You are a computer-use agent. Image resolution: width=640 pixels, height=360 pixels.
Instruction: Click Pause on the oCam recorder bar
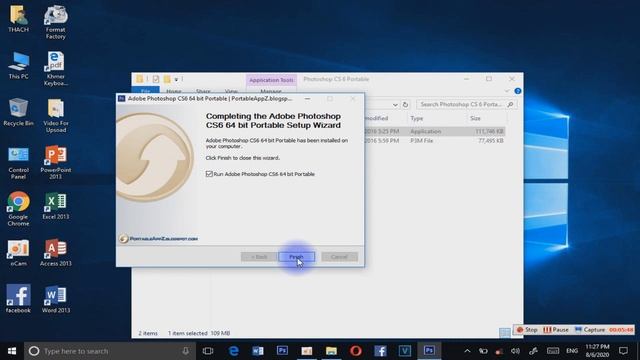tap(556, 330)
